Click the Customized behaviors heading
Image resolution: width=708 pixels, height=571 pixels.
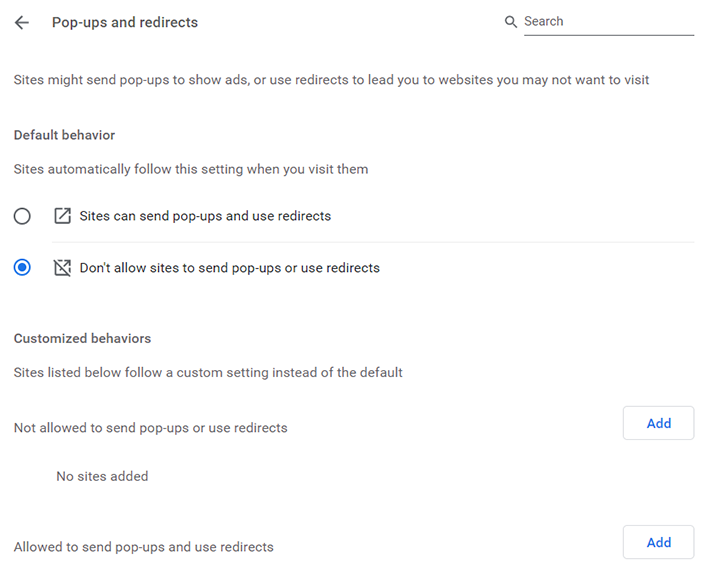tap(82, 339)
